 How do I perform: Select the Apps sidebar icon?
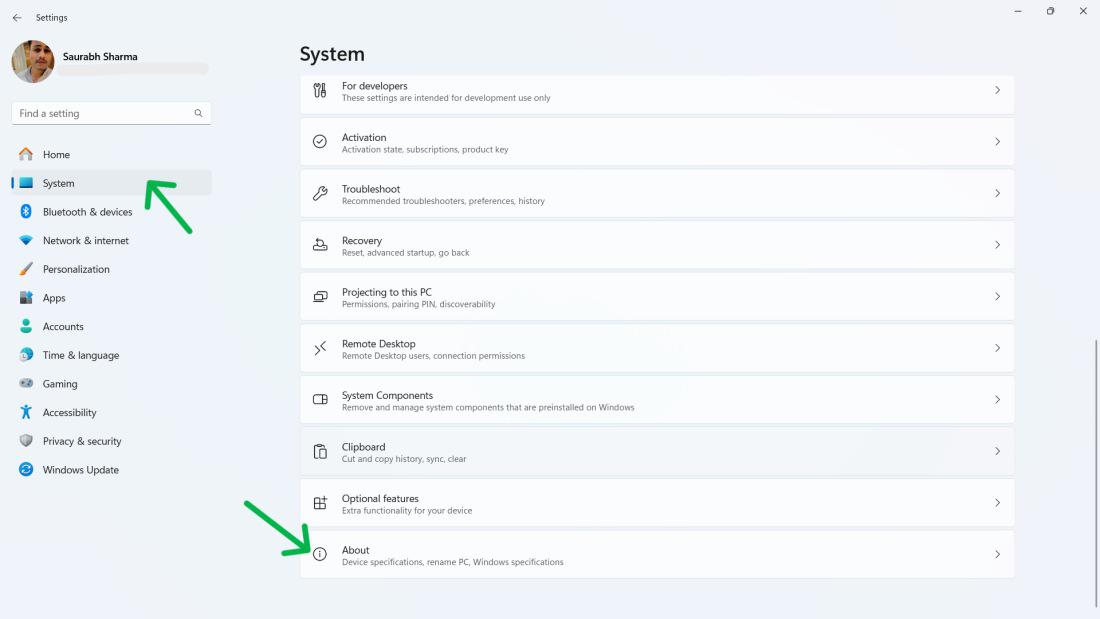24,297
